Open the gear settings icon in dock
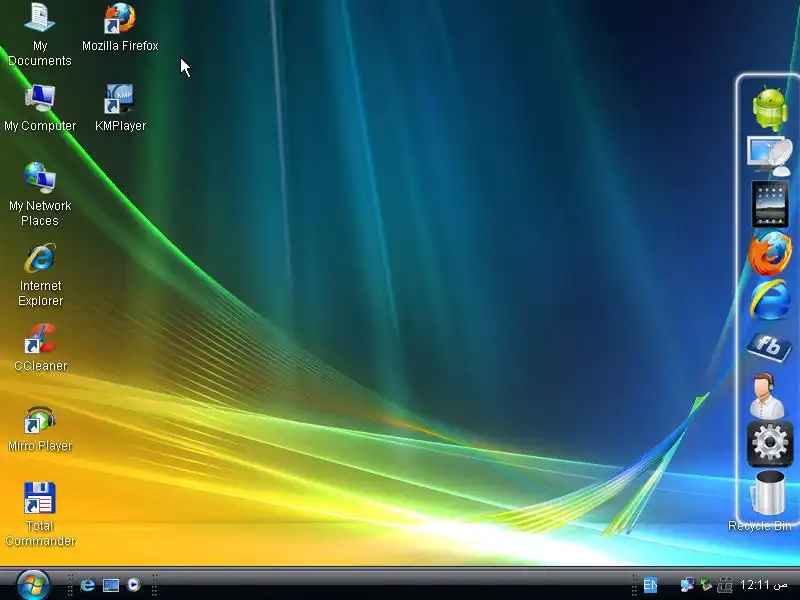This screenshot has height=600, width=800. pos(770,443)
